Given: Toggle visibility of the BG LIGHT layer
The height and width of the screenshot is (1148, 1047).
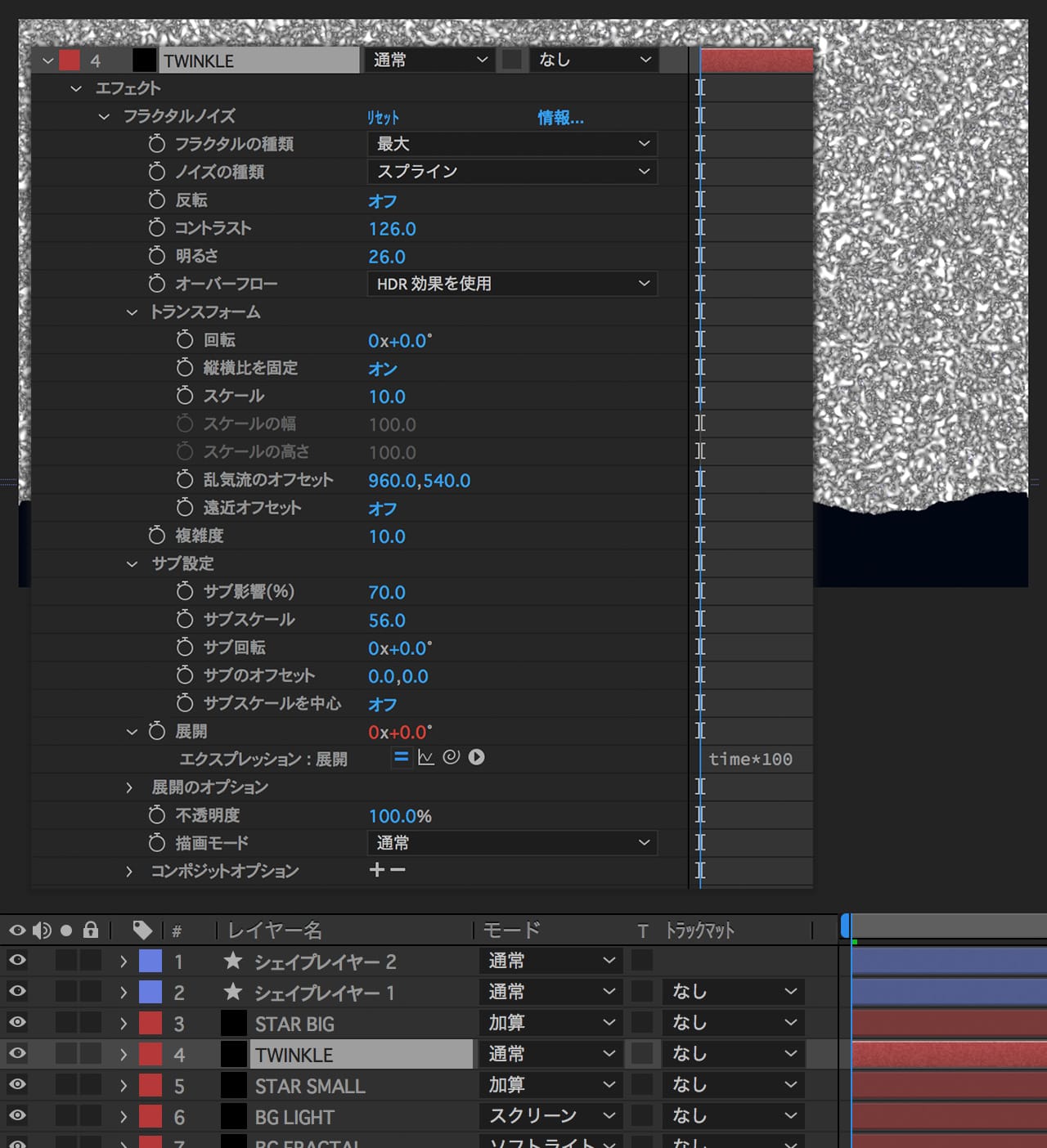Looking at the screenshot, I should [17, 1115].
